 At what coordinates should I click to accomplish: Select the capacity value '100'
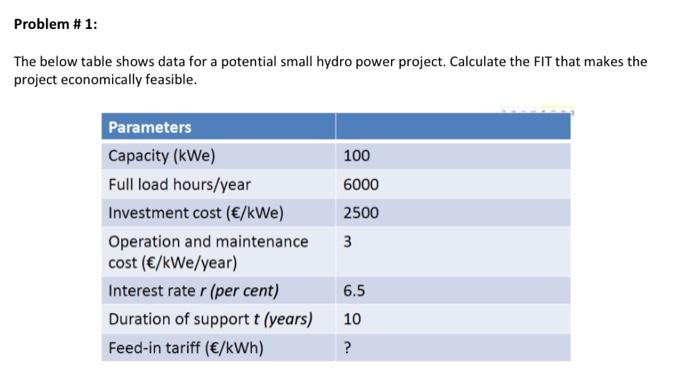pos(356,156)
